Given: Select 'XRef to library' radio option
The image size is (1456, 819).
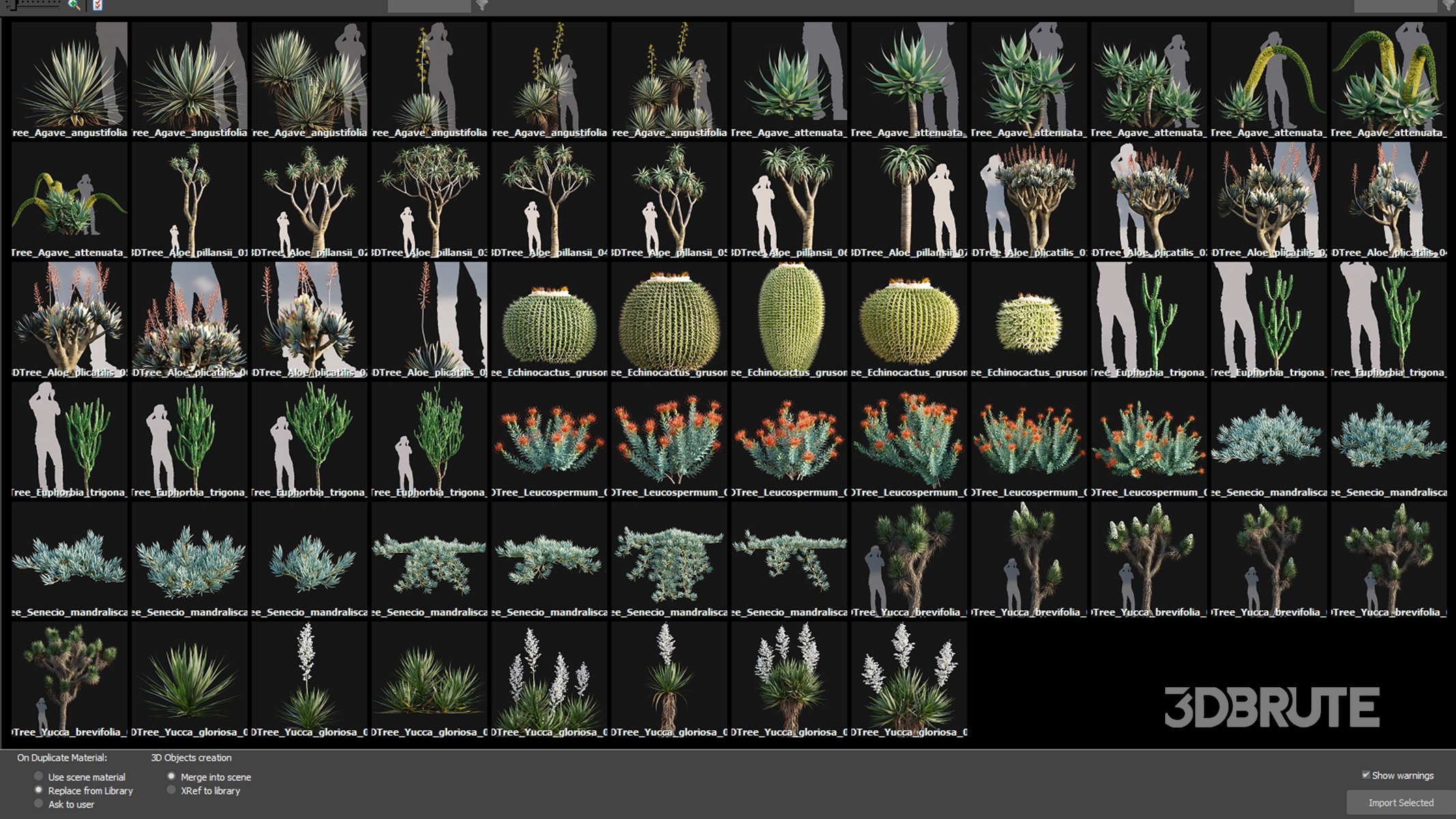Looking at the screenshot, I should click(171, 790).
